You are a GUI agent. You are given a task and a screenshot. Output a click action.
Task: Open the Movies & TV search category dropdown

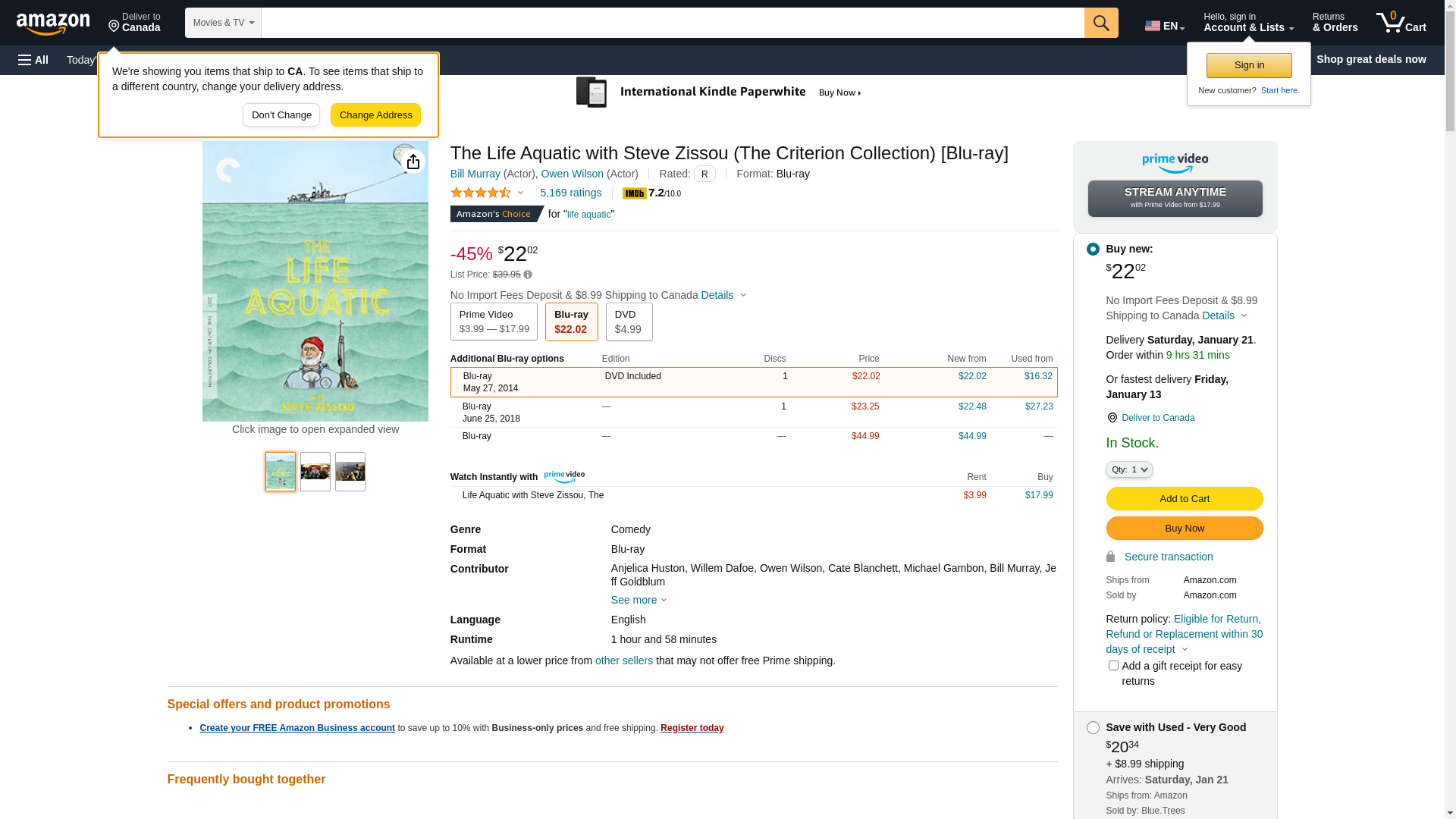point(223,23)
